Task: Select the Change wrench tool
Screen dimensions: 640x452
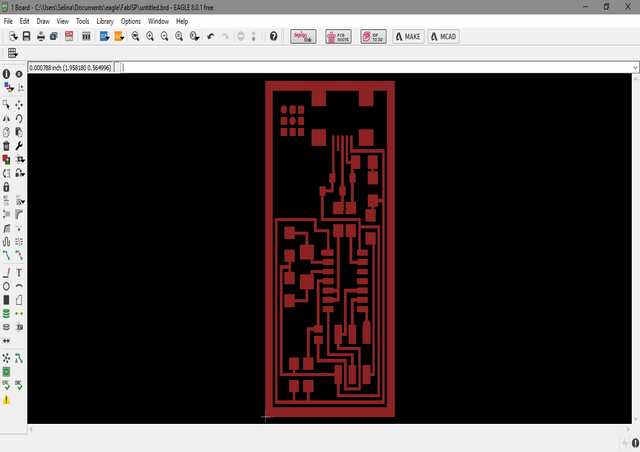Action: (x=19, y=146)
